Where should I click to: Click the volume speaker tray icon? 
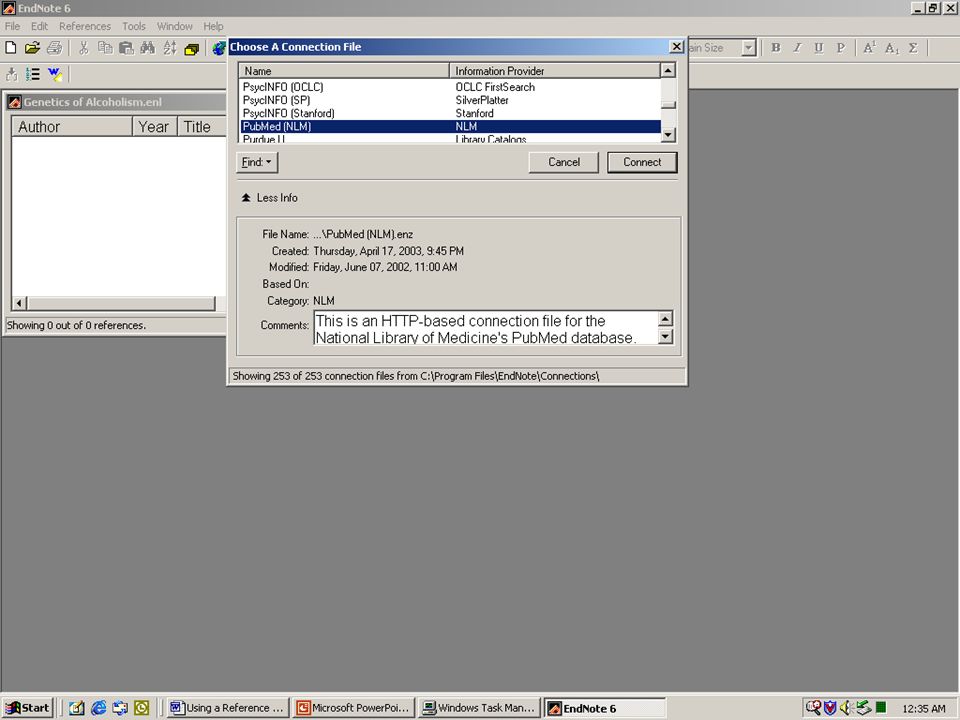pyautogui.click(x=846, y=708)
